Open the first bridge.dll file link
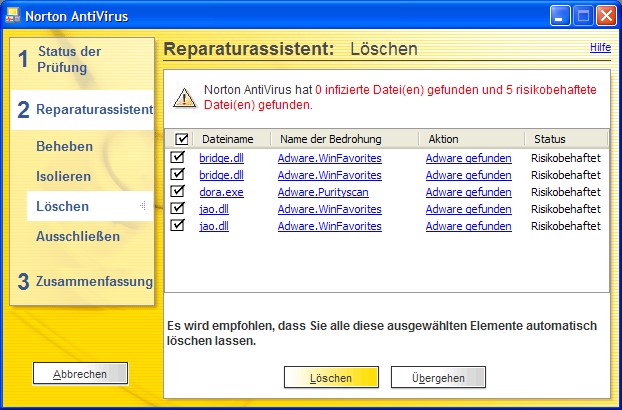 [221, 158]
